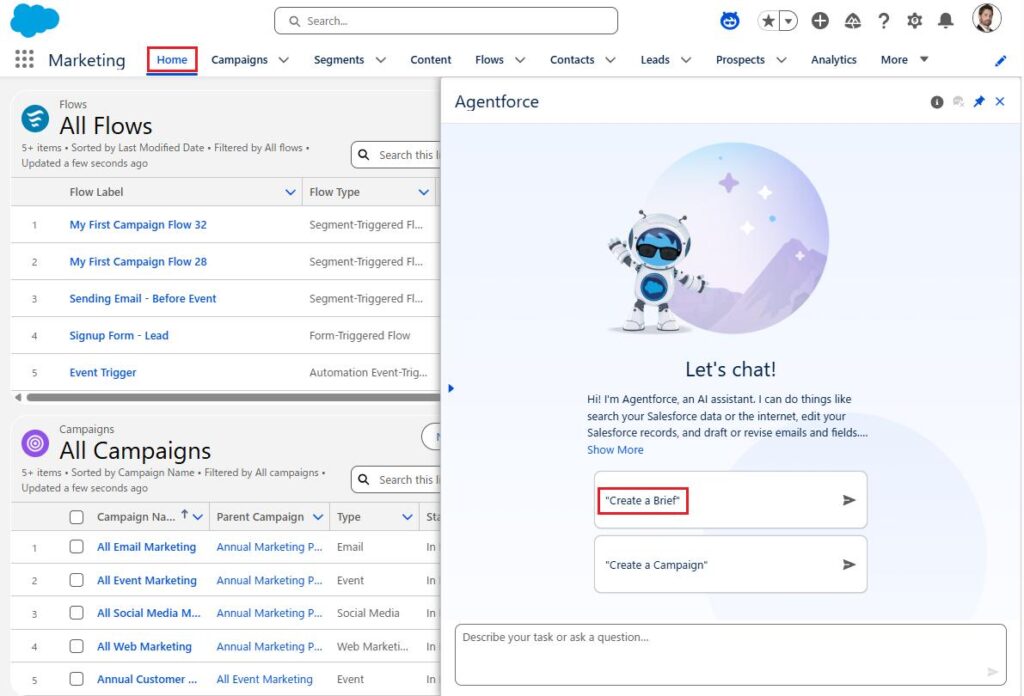Screen dimensions: 1024x696
Task: Click the All Flows horizontal scrollbar
Action: point(233,397)
